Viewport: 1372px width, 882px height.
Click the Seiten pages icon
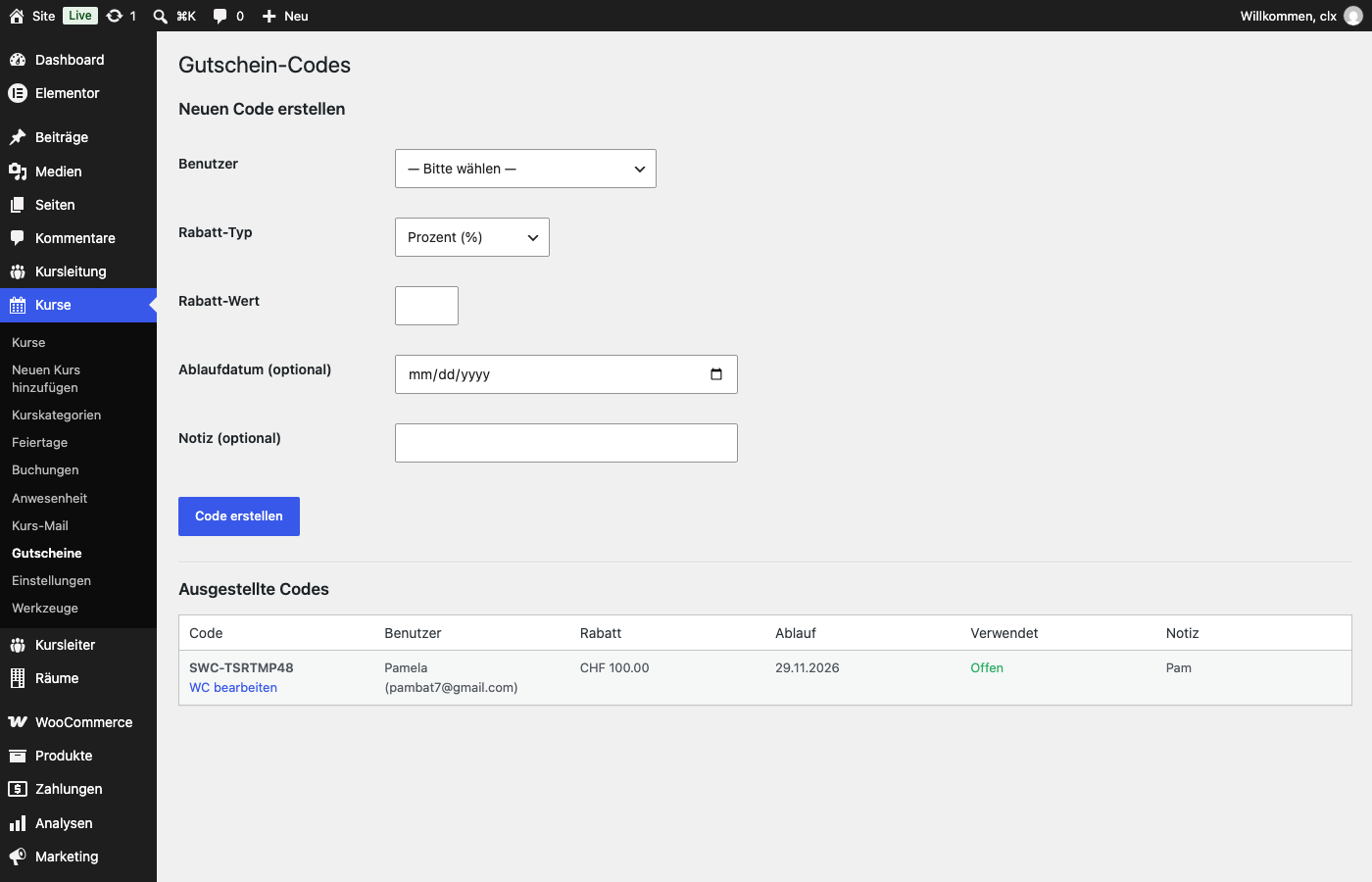click(18, 205)
